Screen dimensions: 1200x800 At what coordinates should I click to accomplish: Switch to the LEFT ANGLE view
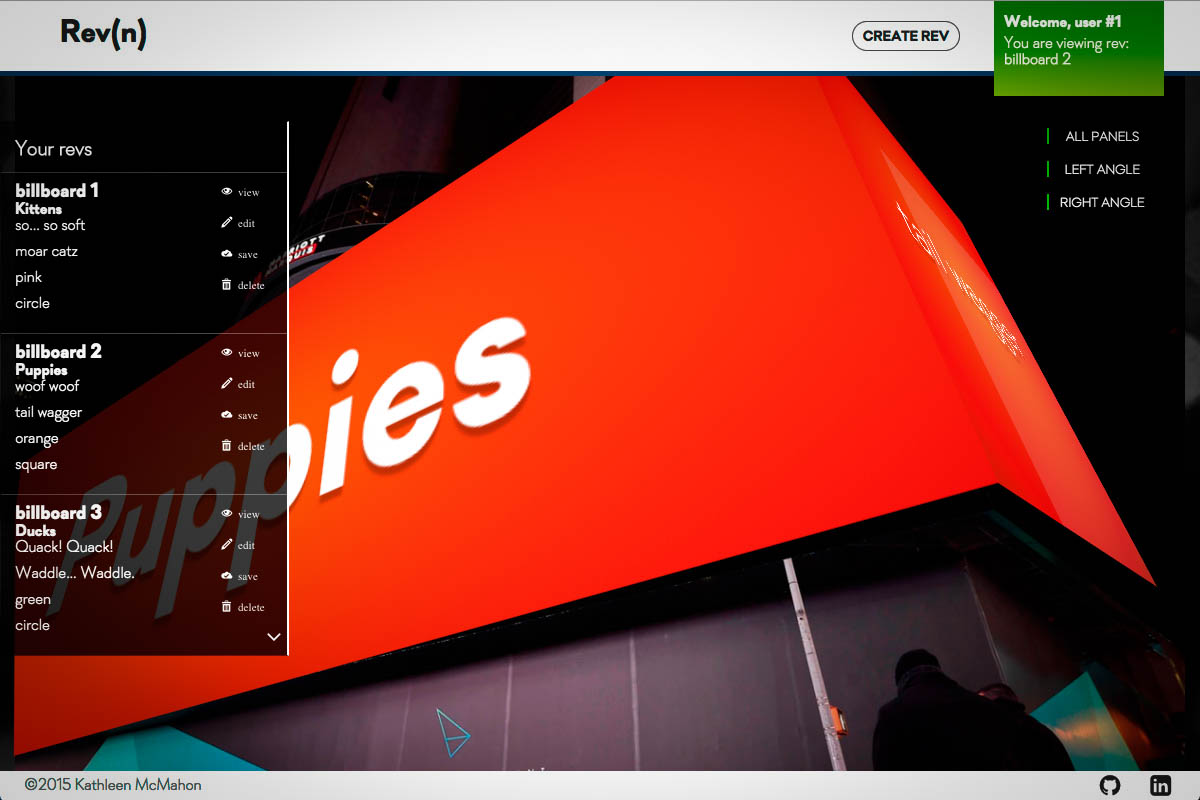click(1101, 169)
